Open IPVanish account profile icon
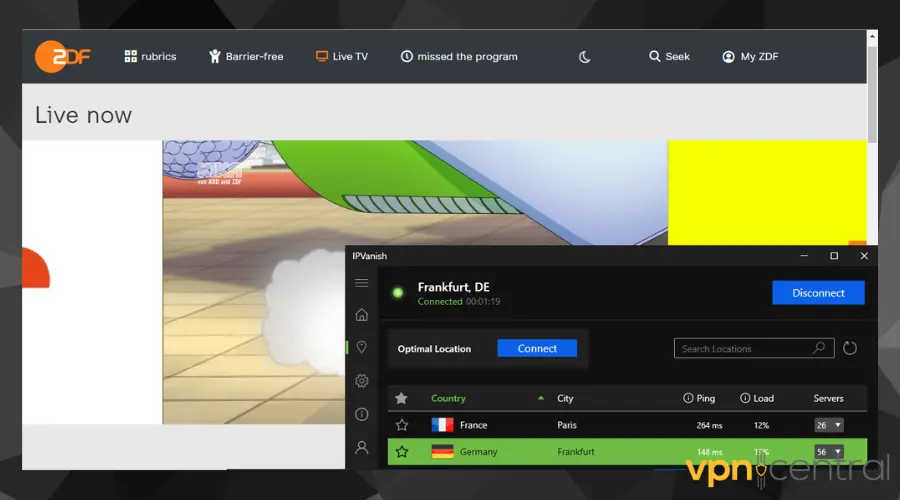 coord(362,447)
